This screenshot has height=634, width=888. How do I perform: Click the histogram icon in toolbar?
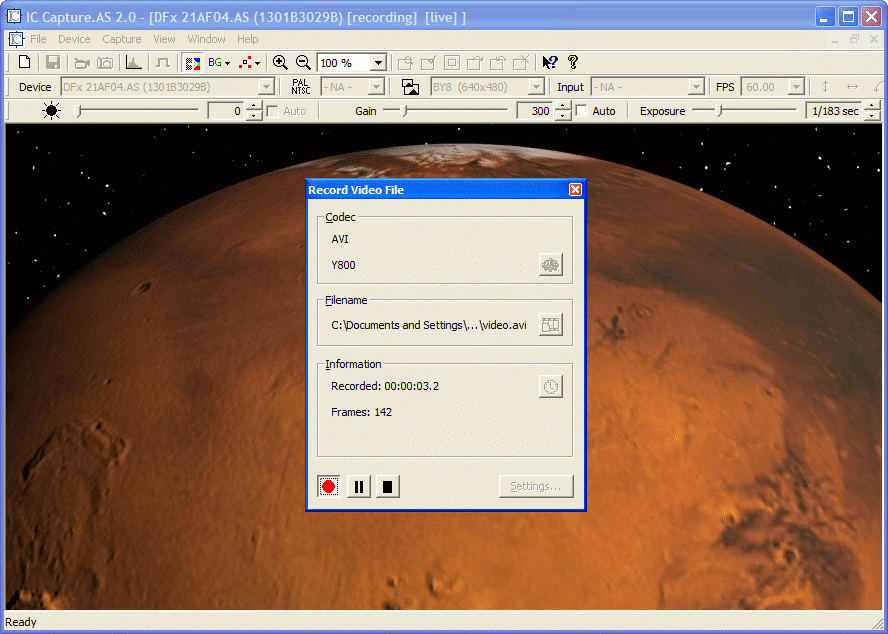pos(133,63)
